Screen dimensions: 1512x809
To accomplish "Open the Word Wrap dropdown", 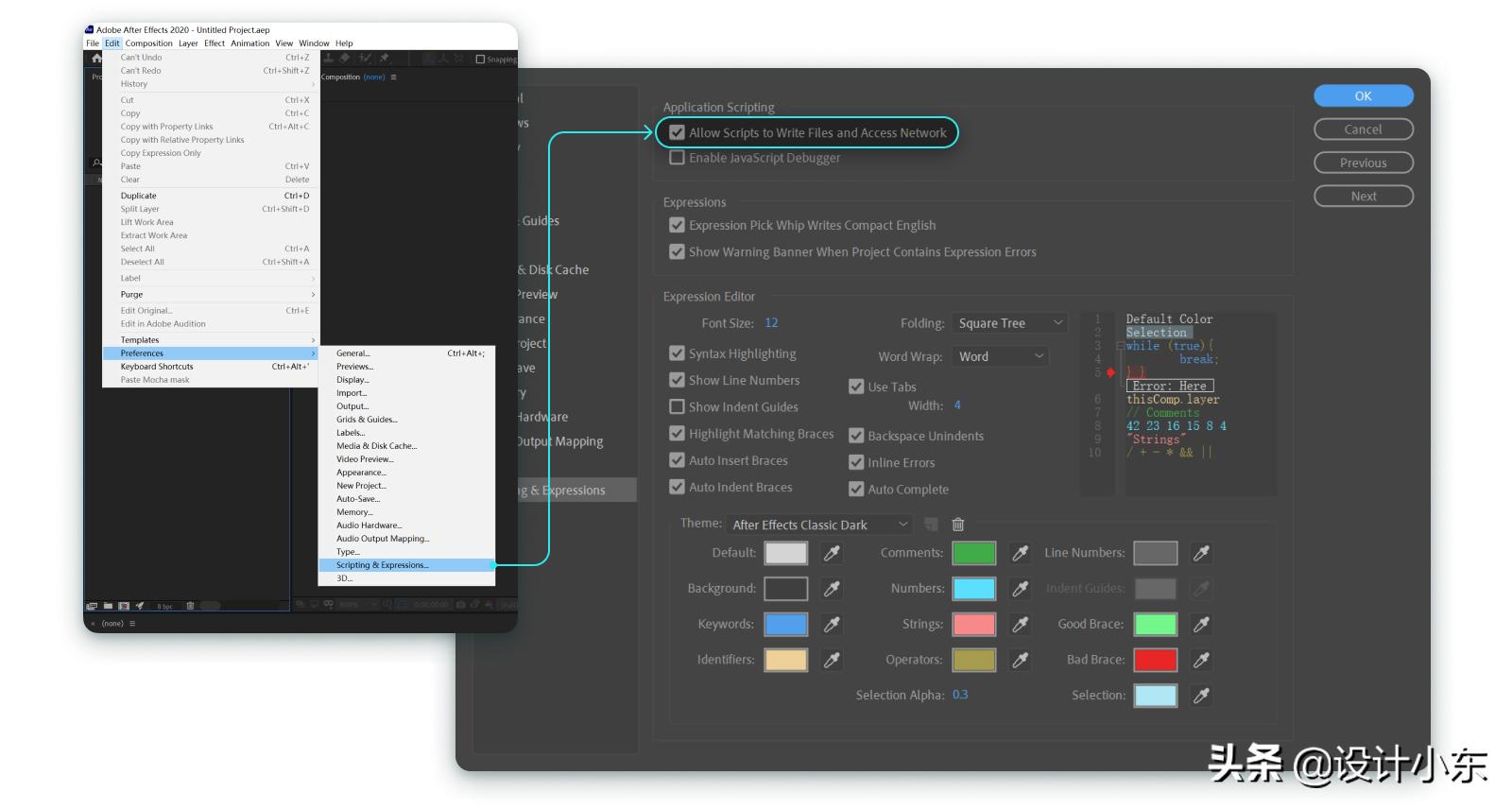I will pyautogui.click(x=1000, y=356).
